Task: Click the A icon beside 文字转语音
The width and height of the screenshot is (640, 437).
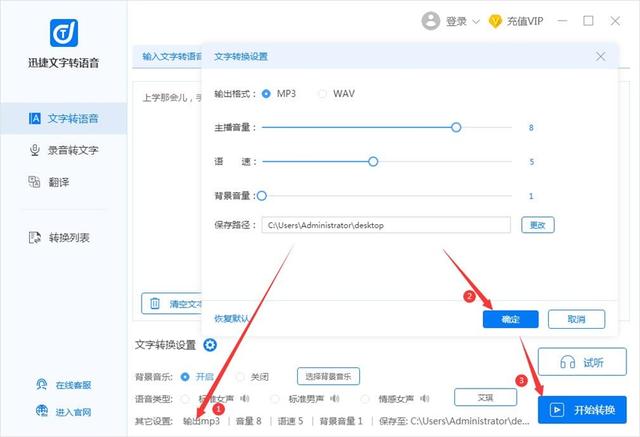Action: coord(35,119)
